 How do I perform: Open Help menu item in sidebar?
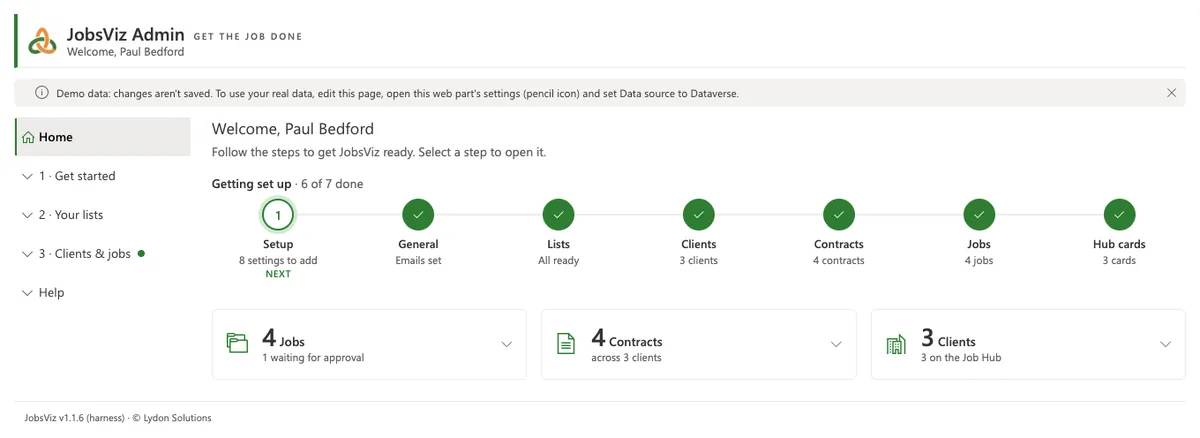pyautogui.click(x=103, y=293)
